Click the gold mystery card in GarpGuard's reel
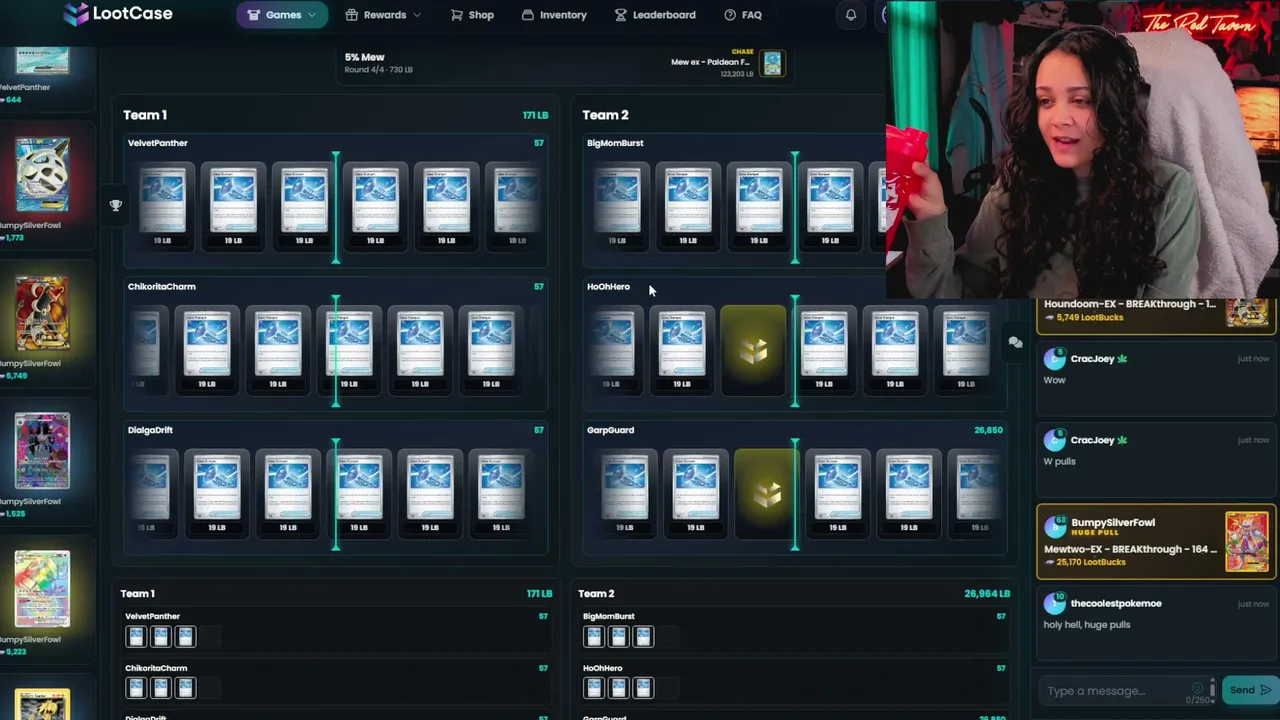 click(x=767, y=494)
